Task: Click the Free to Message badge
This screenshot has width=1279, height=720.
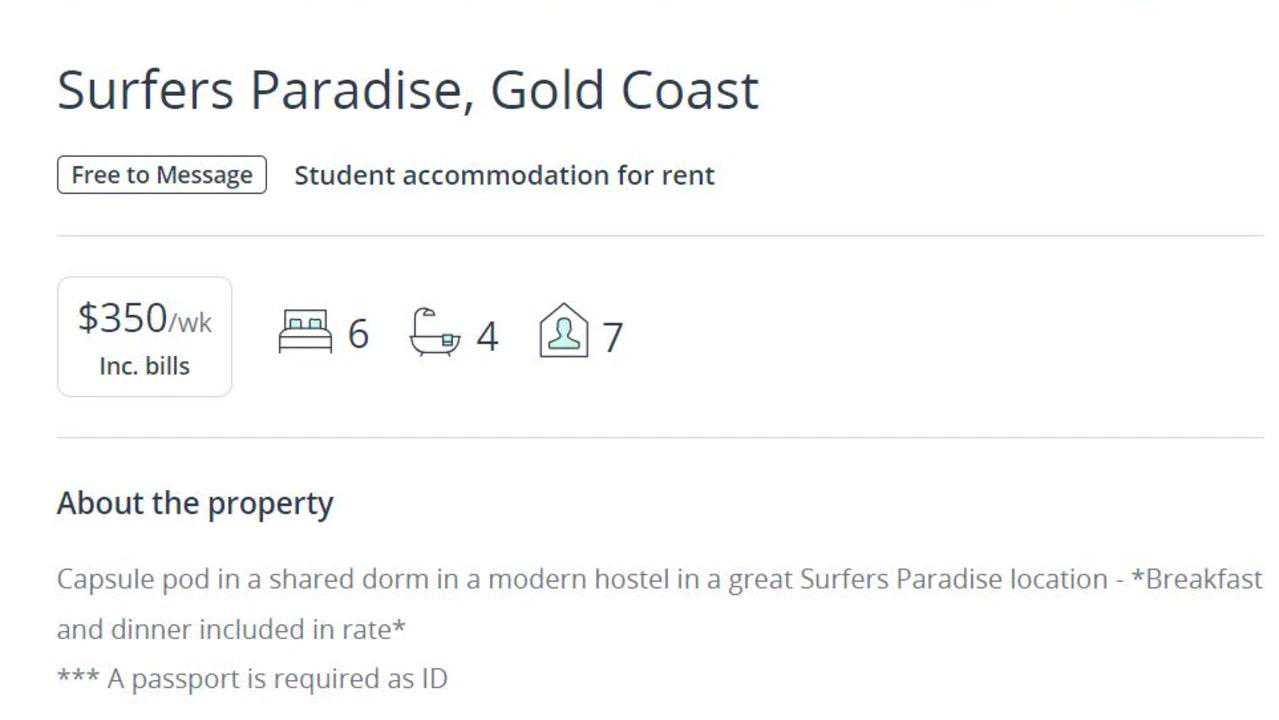Action: point(162,175)
